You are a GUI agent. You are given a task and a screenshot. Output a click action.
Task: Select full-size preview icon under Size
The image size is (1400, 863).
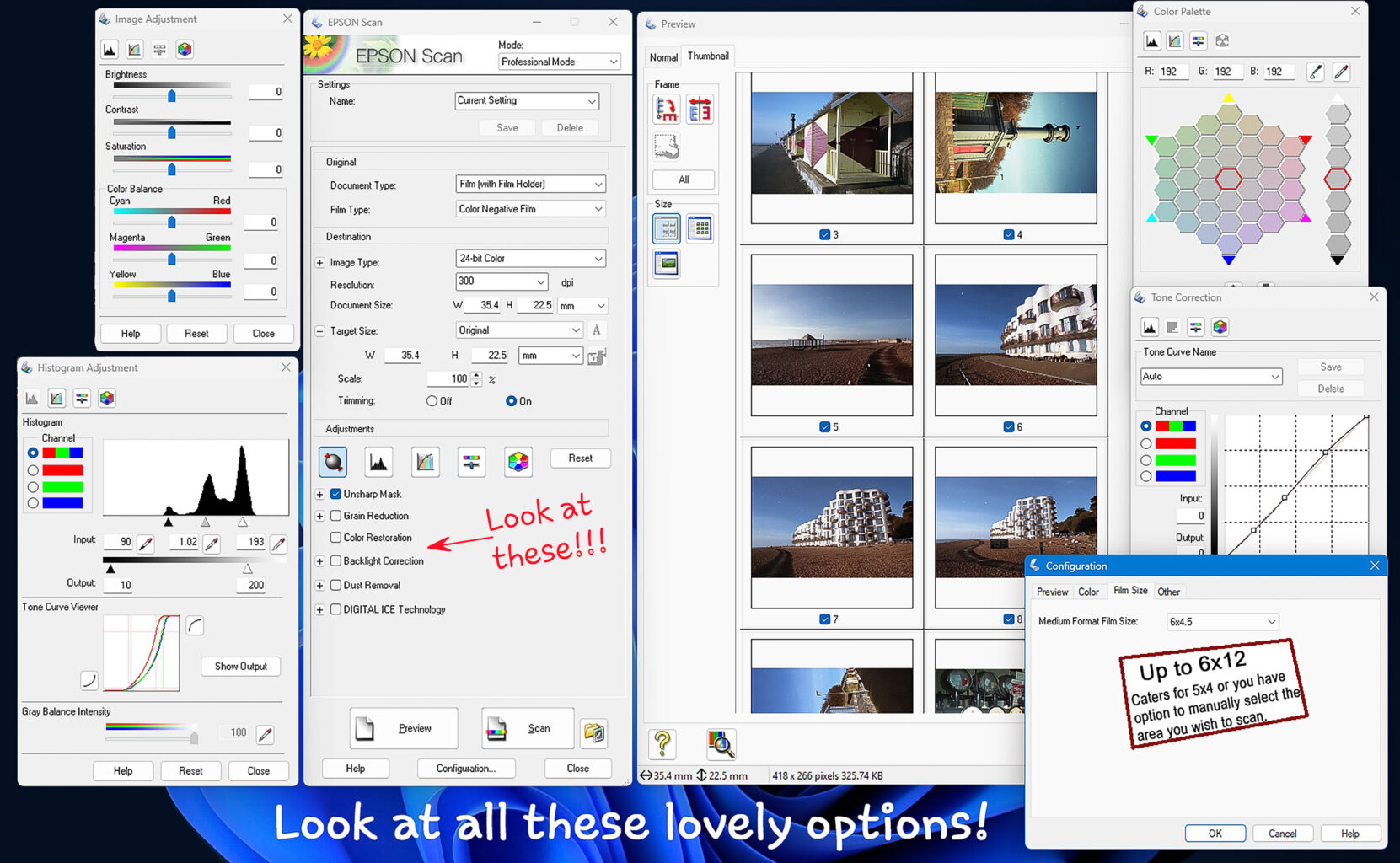point(666,264)
